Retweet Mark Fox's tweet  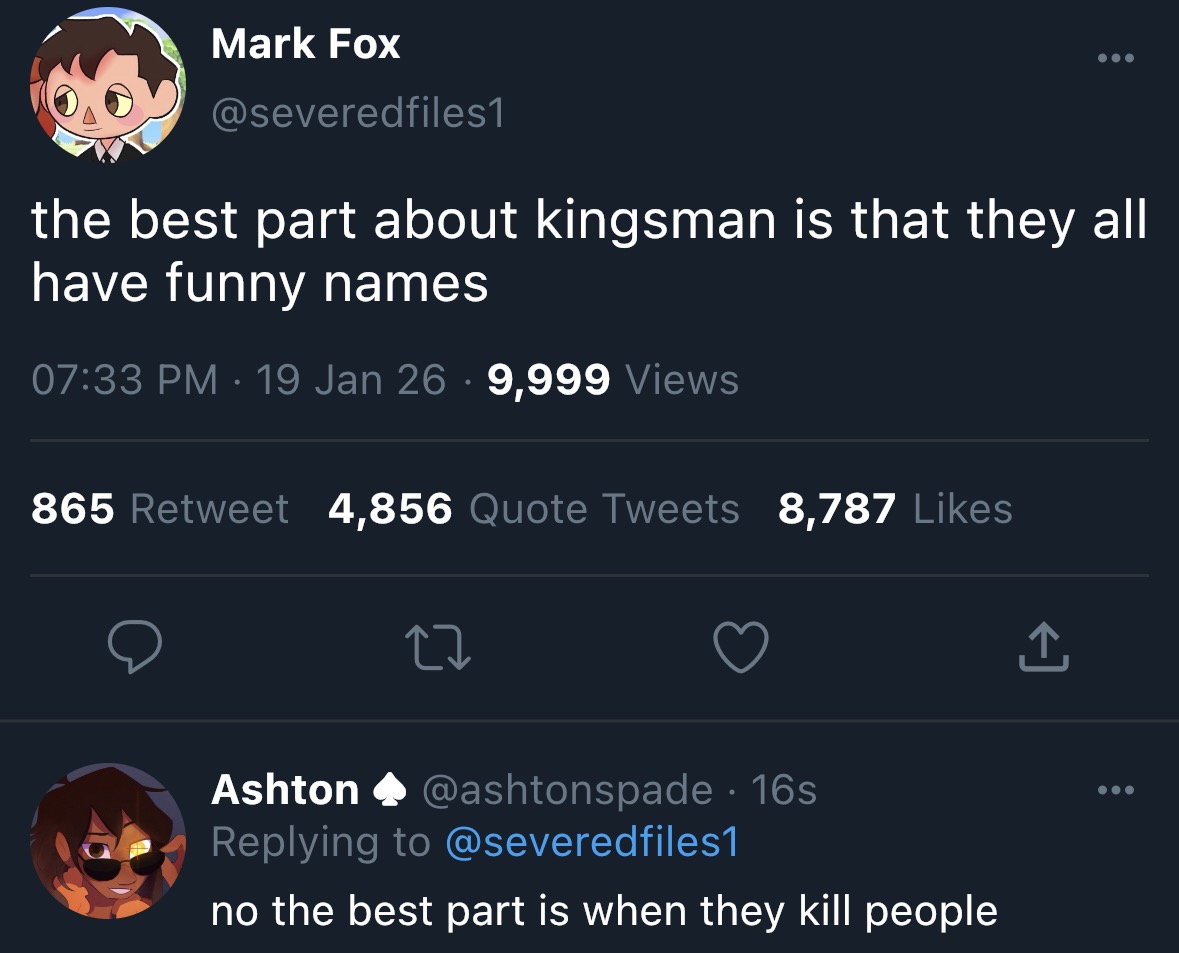(439, 647)
